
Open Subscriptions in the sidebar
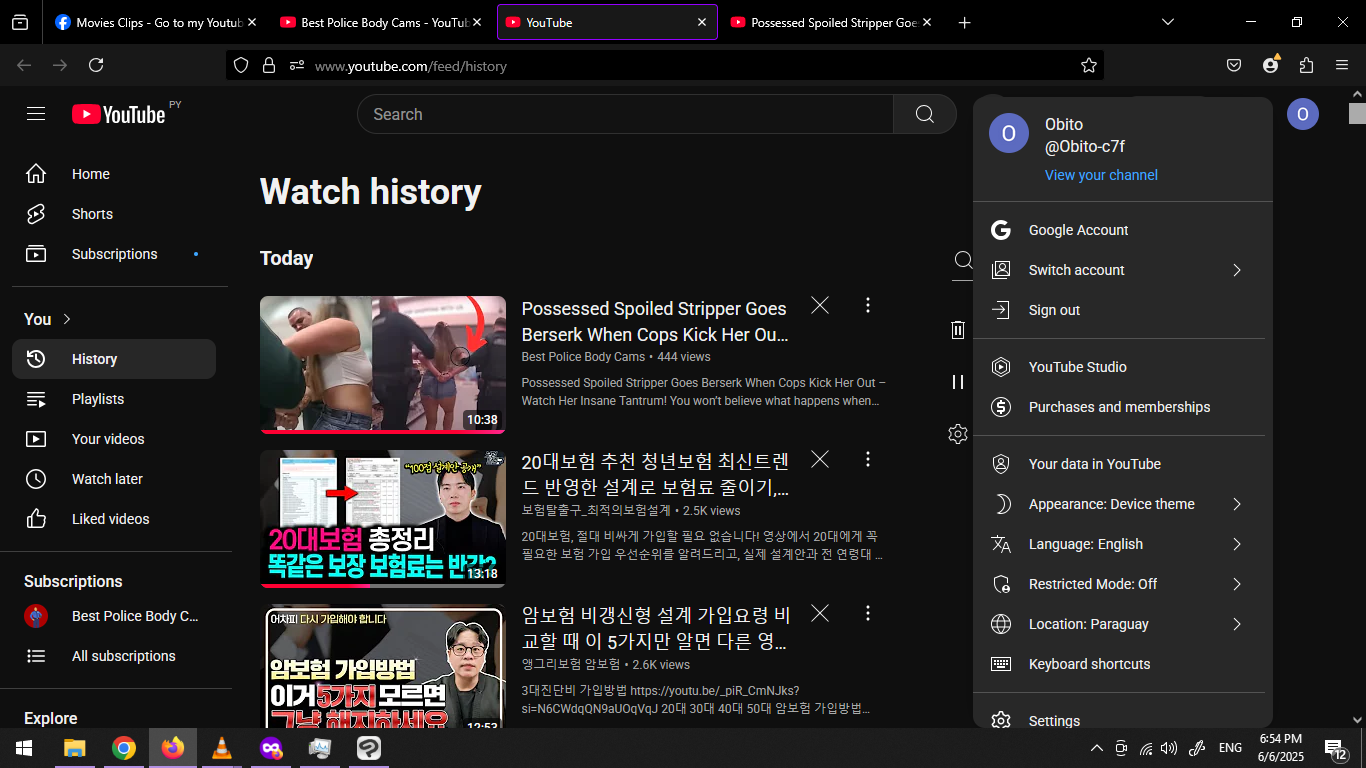[114, 254]
